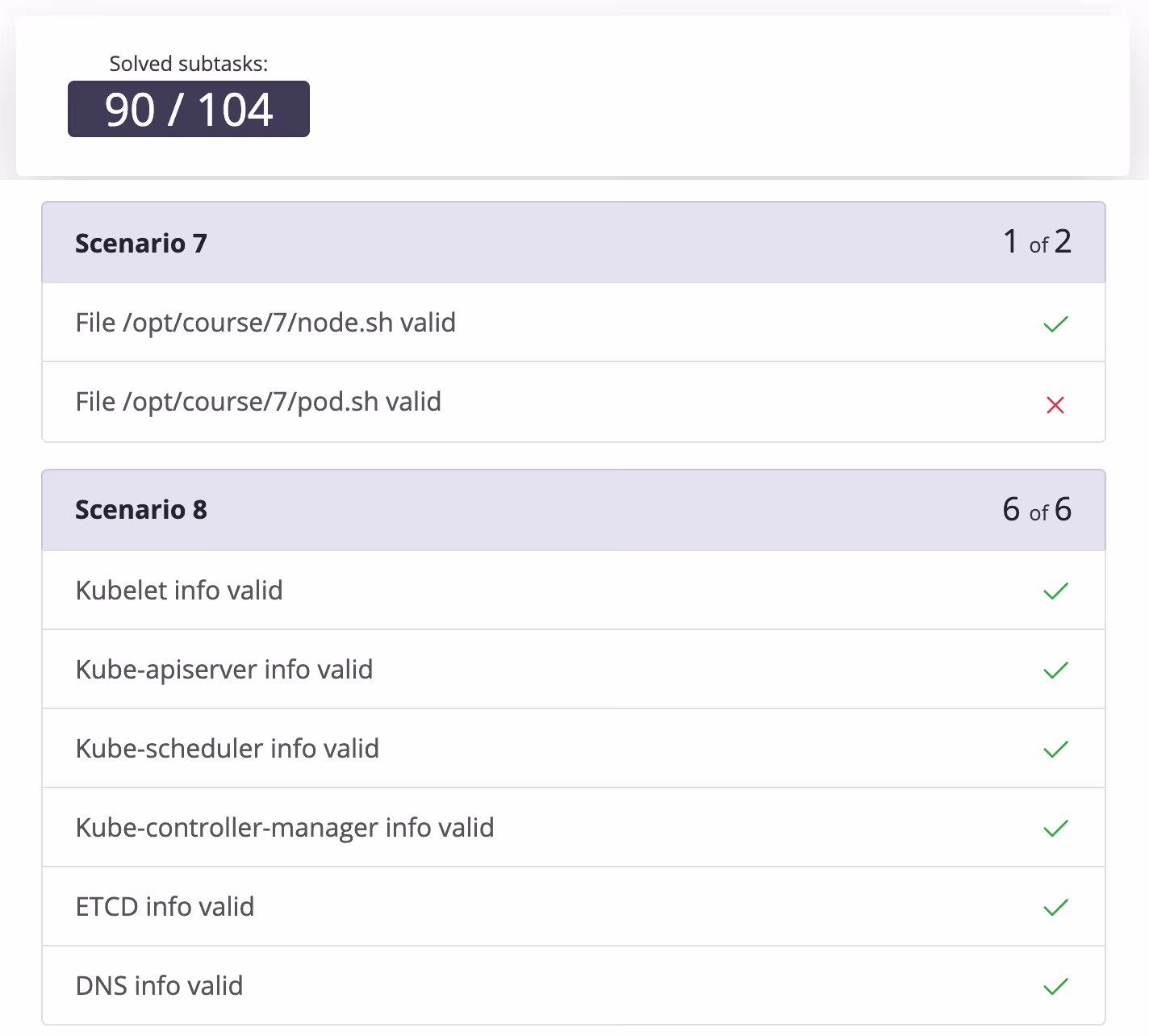Click the checkmark for ETCD info valid

click(1055, 907)
